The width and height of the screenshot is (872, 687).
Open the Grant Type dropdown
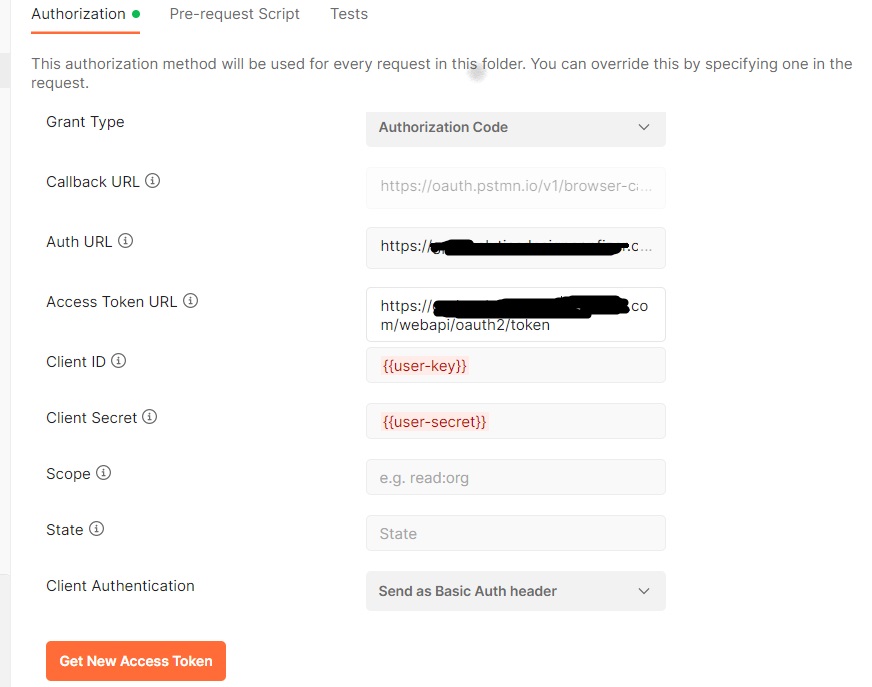pos(515,129)
